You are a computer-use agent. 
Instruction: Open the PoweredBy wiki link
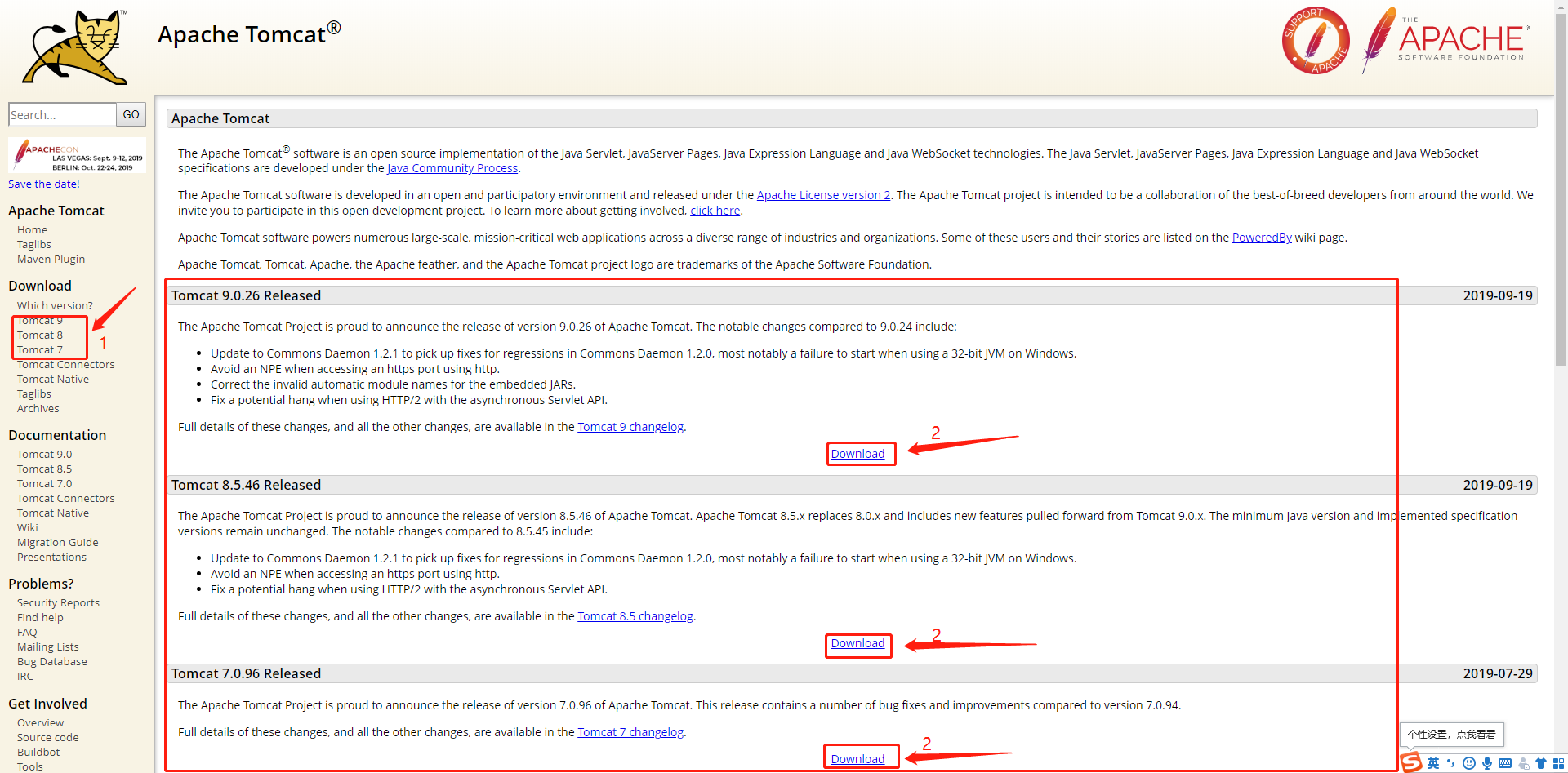(1262, 238)
